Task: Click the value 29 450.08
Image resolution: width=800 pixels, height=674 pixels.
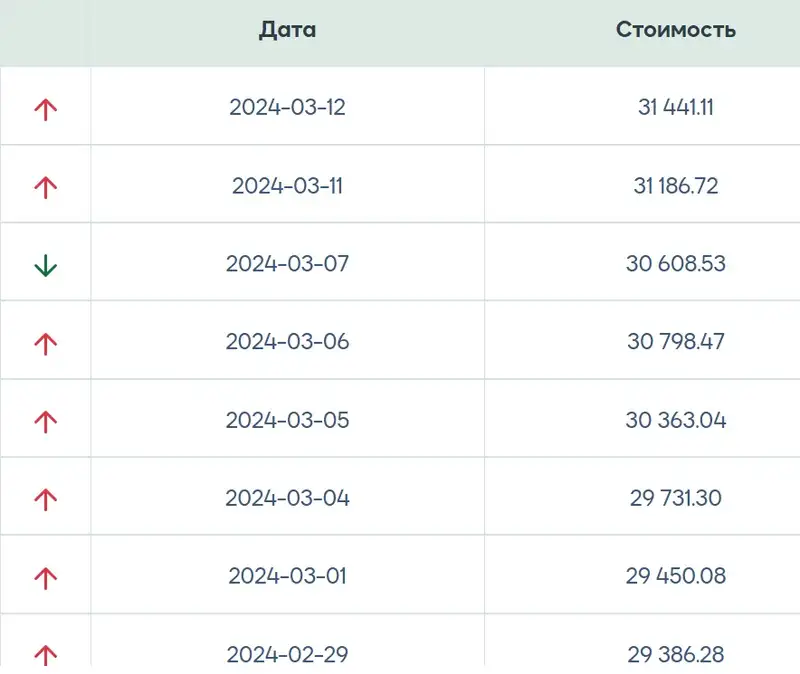Action: click(x=675, y=576)
